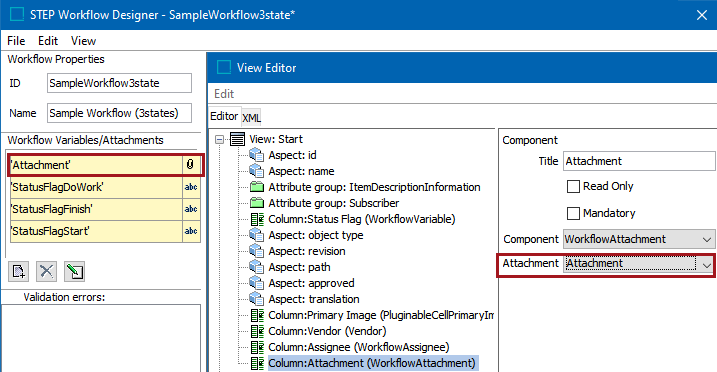Select Aspect: translation tree item
The height and width of the screenshot is (372, 717).
point(314,299)
